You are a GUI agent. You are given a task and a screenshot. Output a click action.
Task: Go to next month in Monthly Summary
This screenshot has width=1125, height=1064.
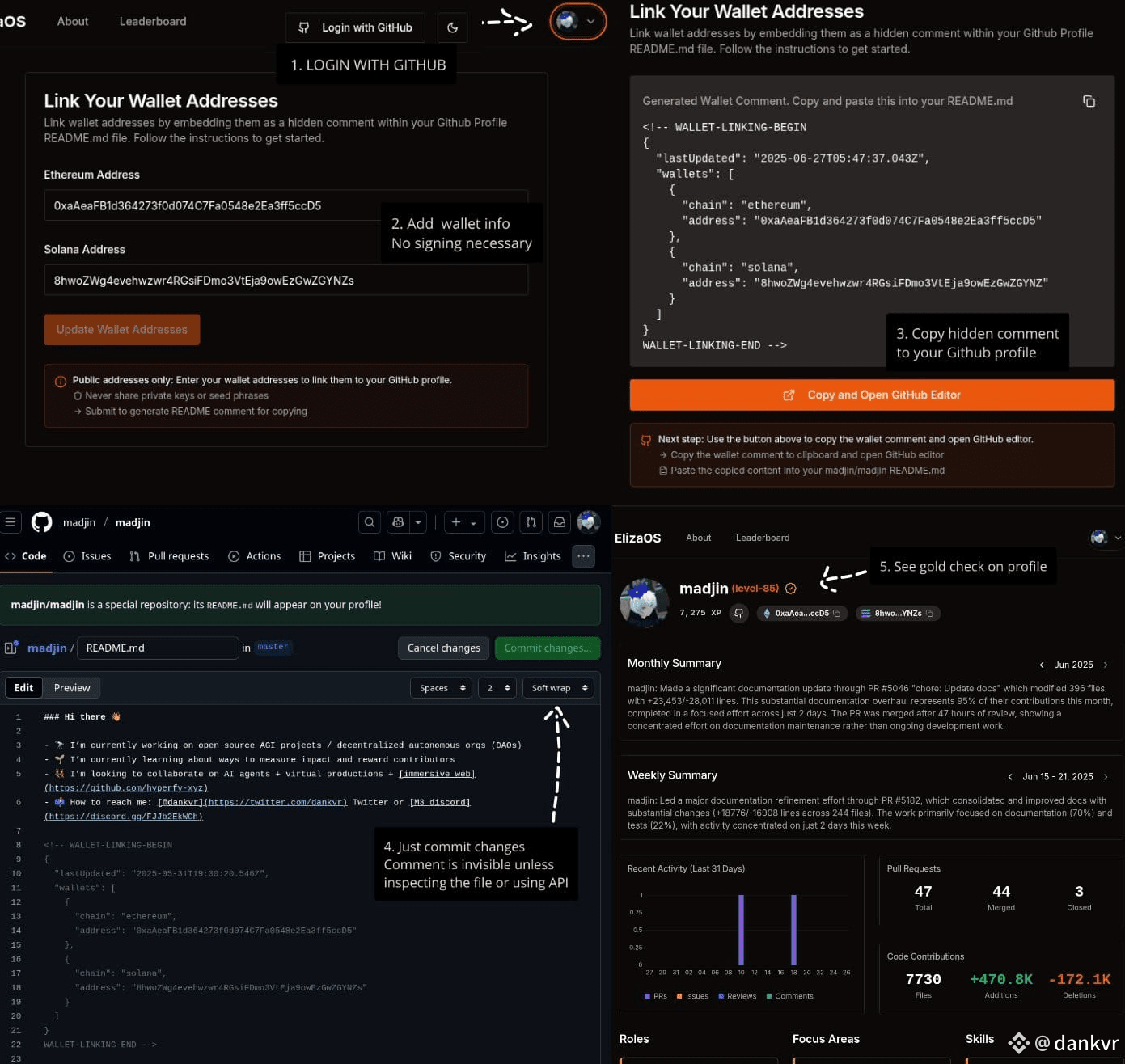(1106, 665)
